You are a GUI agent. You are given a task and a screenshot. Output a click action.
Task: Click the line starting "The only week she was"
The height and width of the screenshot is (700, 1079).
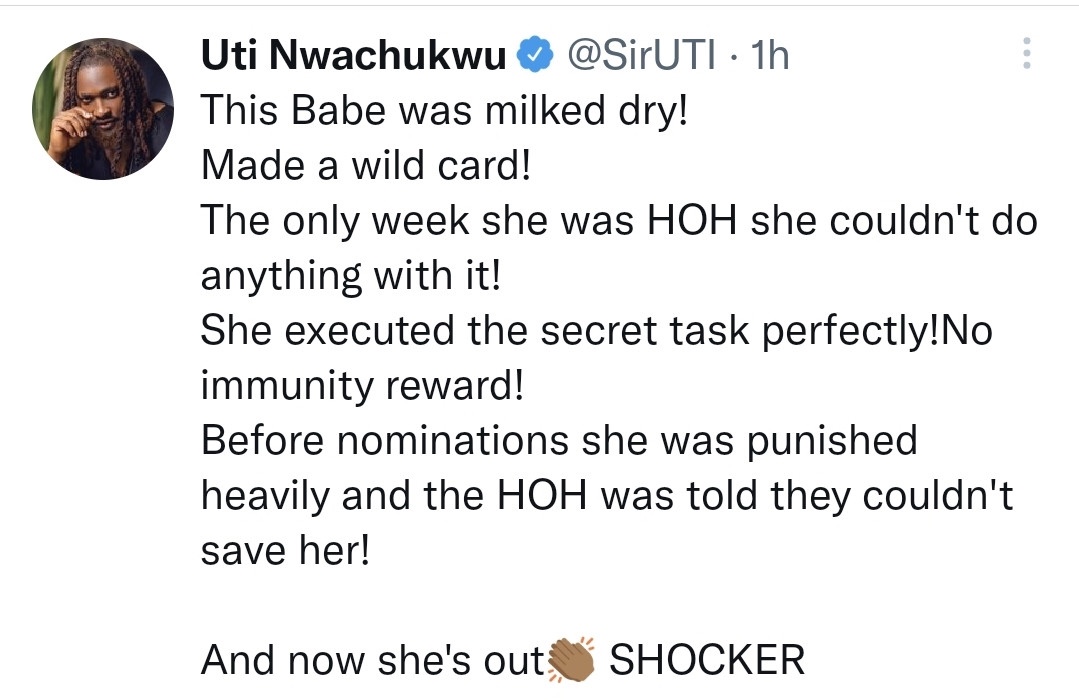pyautogui.click(x=619, y=221)
